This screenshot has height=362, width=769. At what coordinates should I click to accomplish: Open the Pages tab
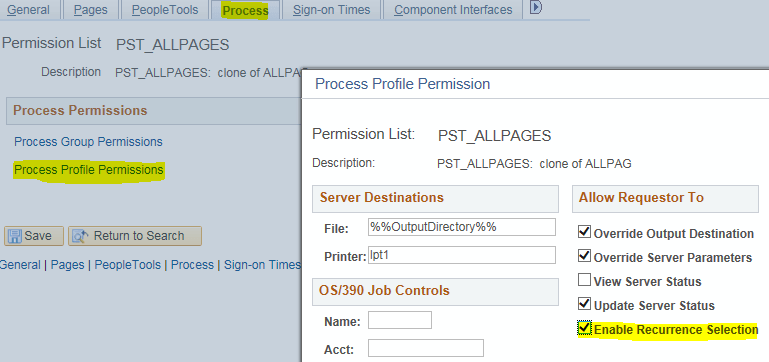click(91, 10)
